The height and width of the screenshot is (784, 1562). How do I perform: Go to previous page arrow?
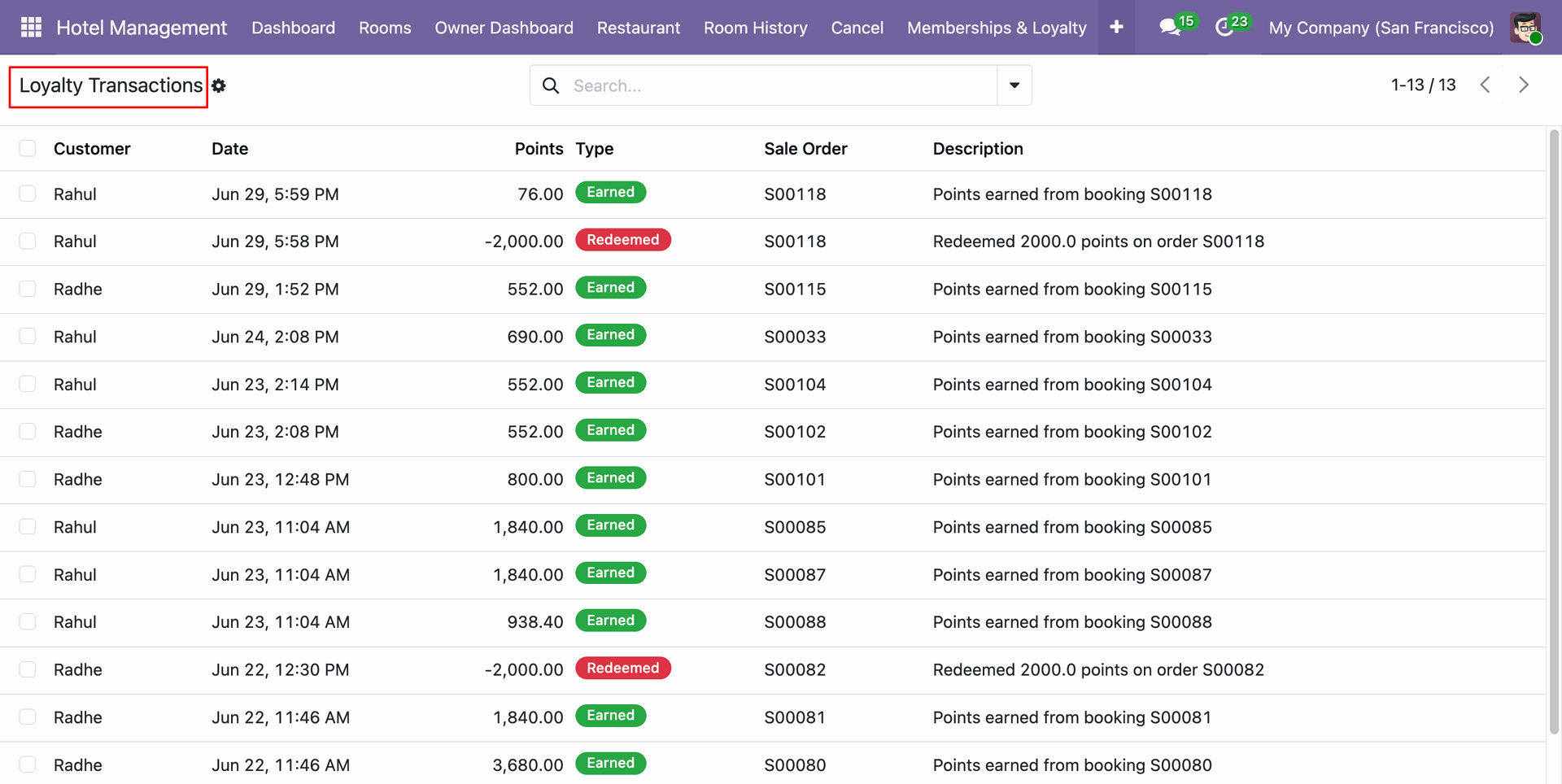click(1485, 85)
